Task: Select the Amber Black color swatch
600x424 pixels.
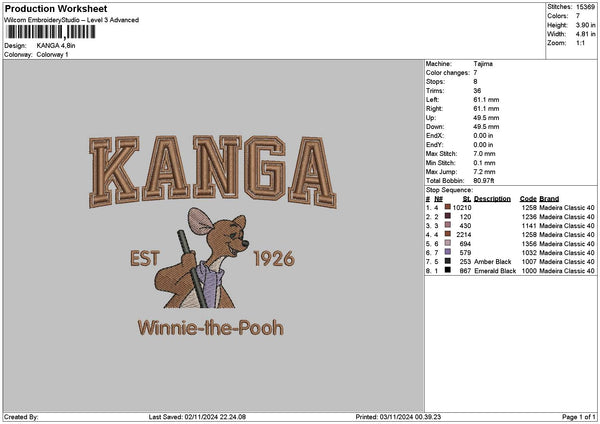Action: (447, 261)
